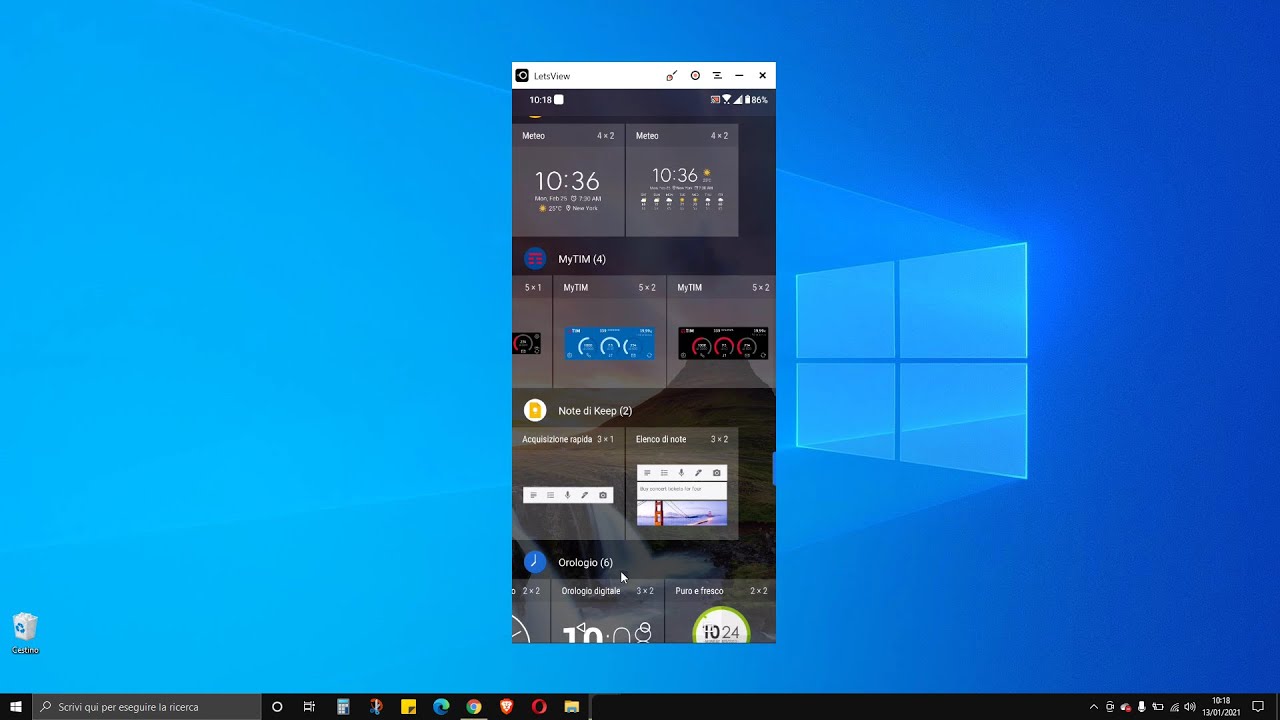Open File Explorer from the taskbar

click(572, 707)
